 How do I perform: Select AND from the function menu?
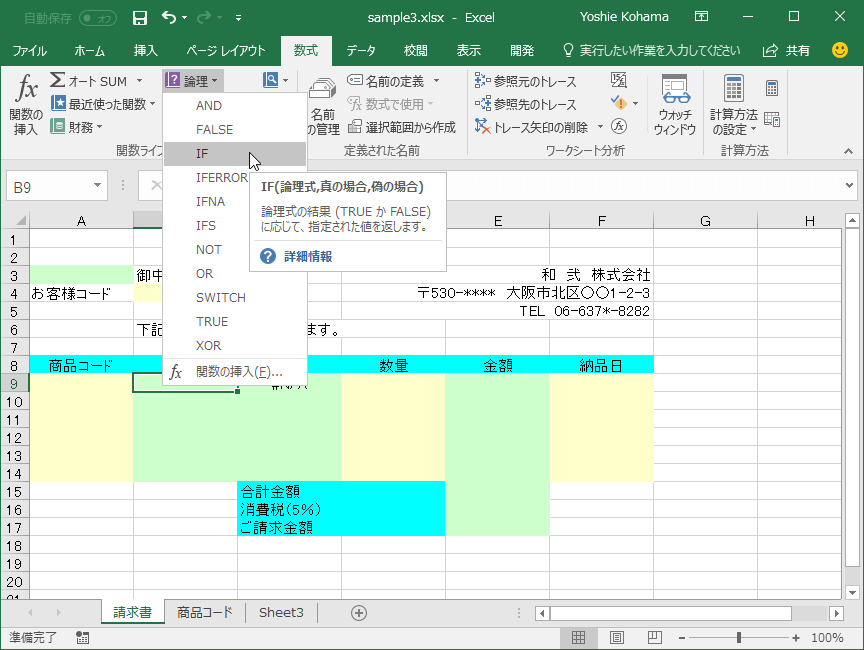(235, 106)
